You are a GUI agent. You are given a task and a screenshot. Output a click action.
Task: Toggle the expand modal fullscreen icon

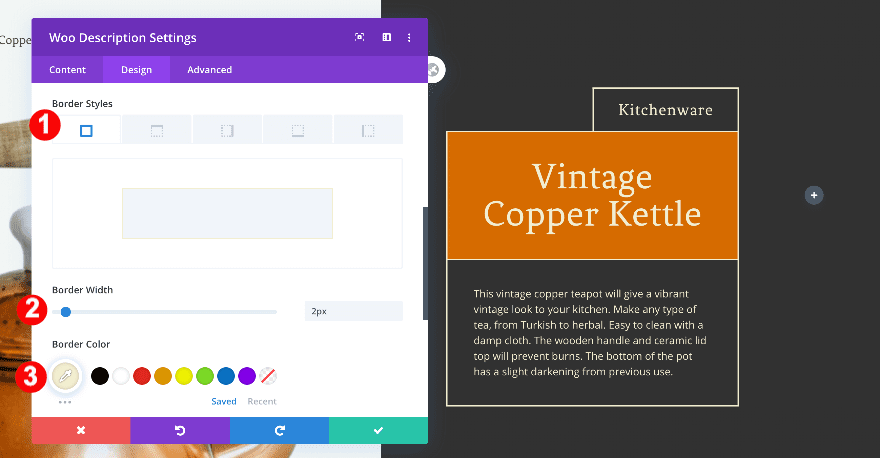click(360, 37)
